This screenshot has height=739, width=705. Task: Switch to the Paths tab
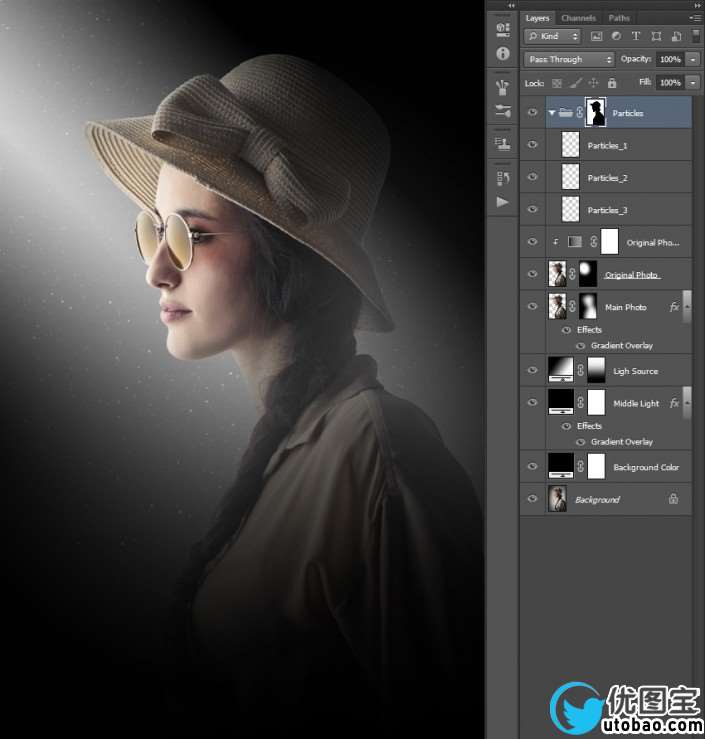point(619,18)
